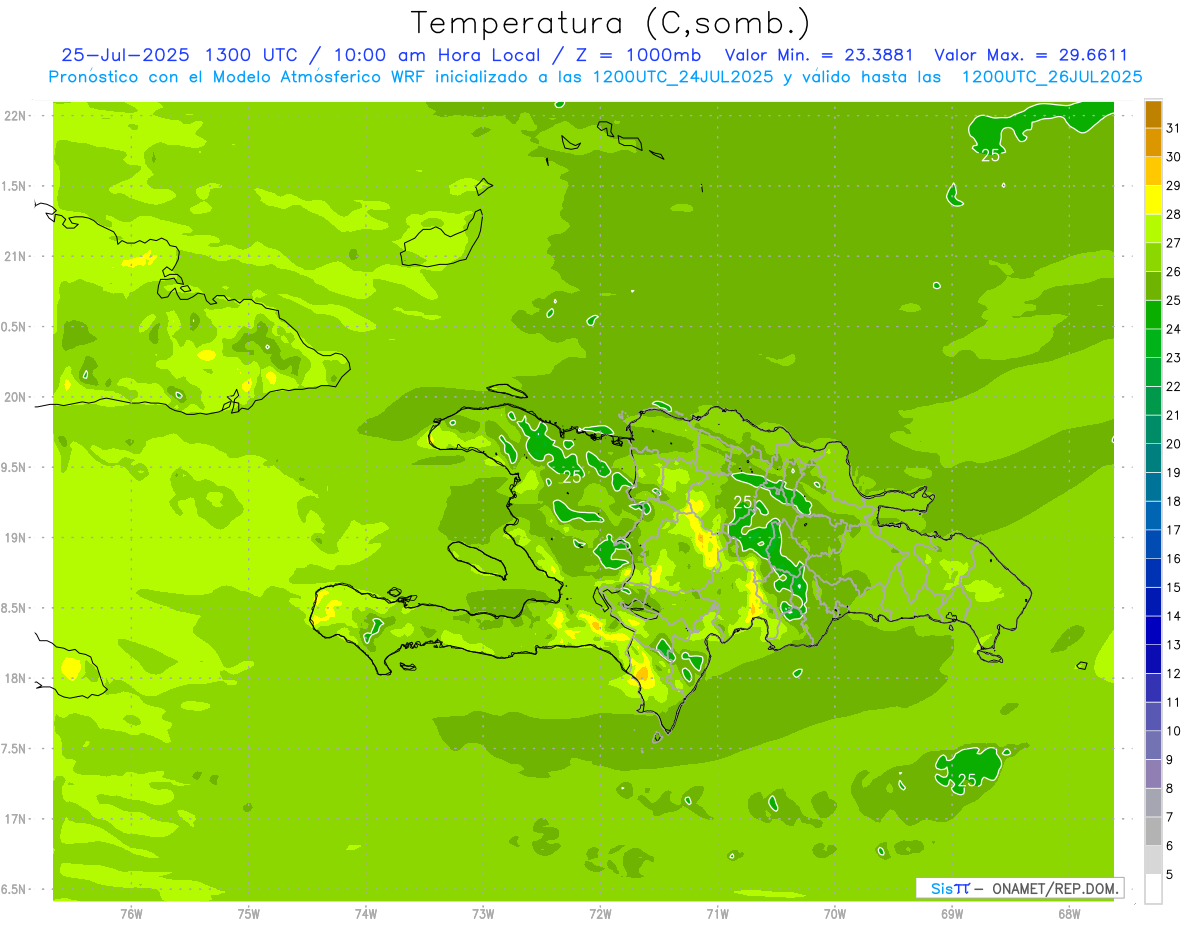Click the 73W longitude axis label
This screenshot has width=1200, height=927.
click(x=483, y=913)
